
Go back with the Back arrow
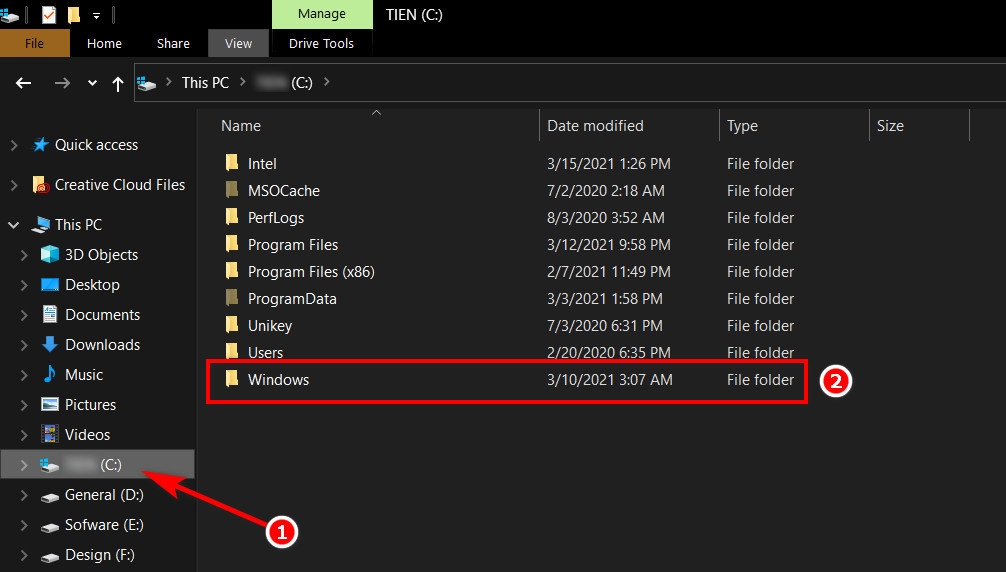[24, 83]
